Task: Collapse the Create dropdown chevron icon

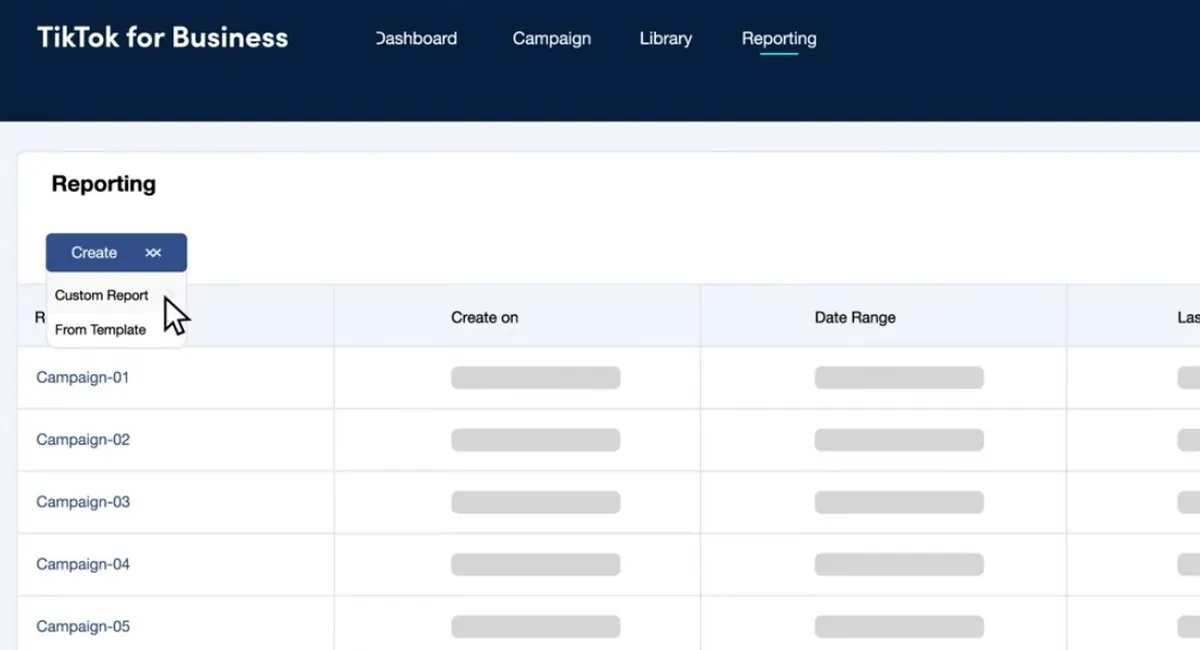Action: click(x=153, y=253)
